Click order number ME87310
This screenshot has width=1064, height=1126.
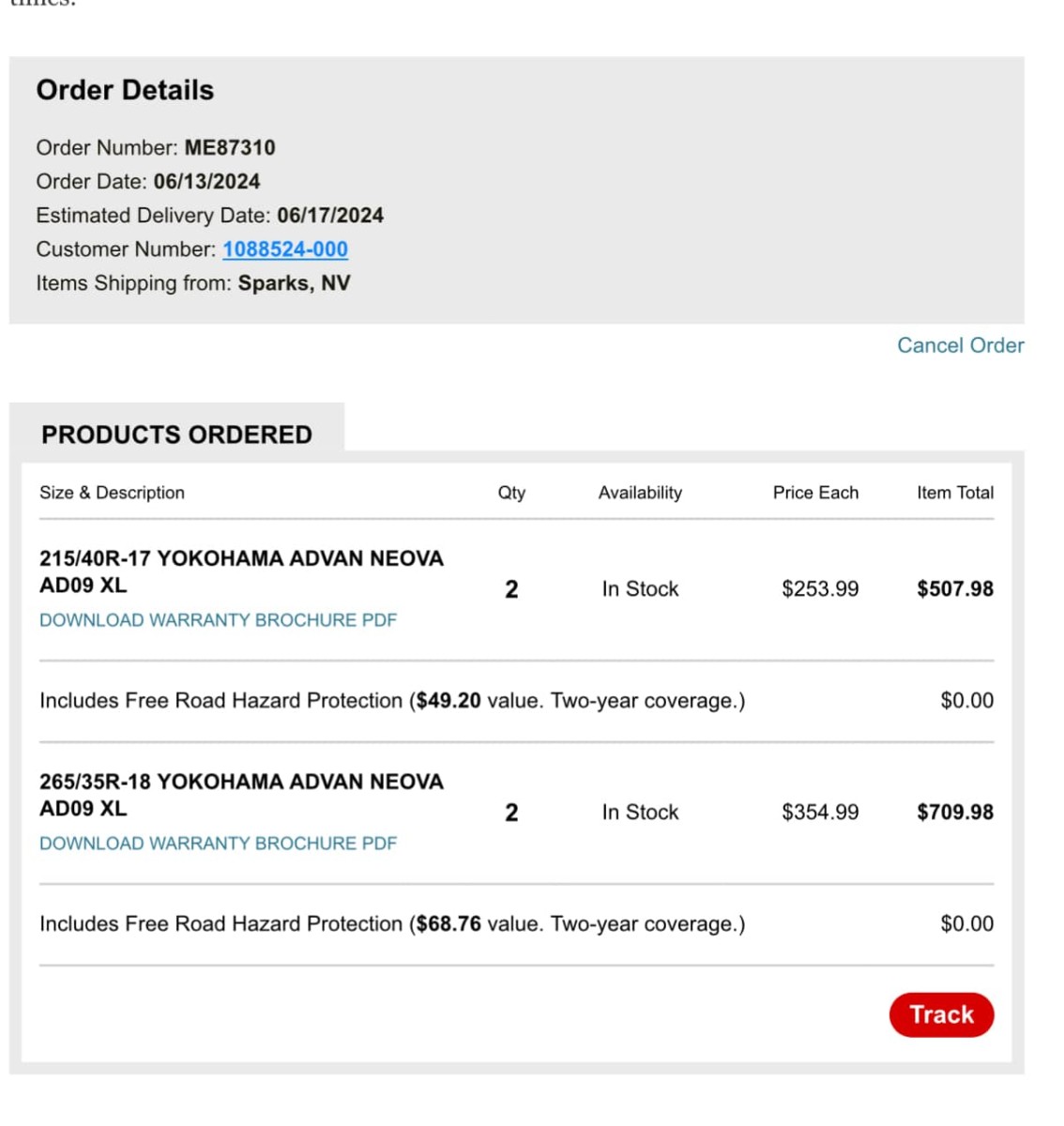click(230, 148)
